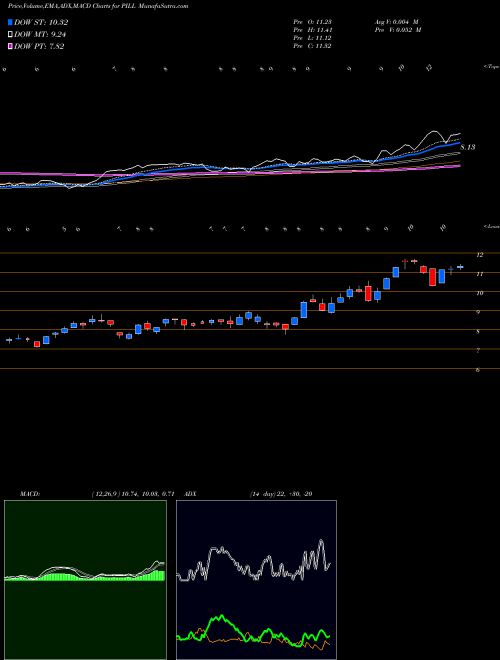The width and height of the screenshot is (500, 660).
Task: Click the tall blue candle below axis label 9
Action: point(304,309)
